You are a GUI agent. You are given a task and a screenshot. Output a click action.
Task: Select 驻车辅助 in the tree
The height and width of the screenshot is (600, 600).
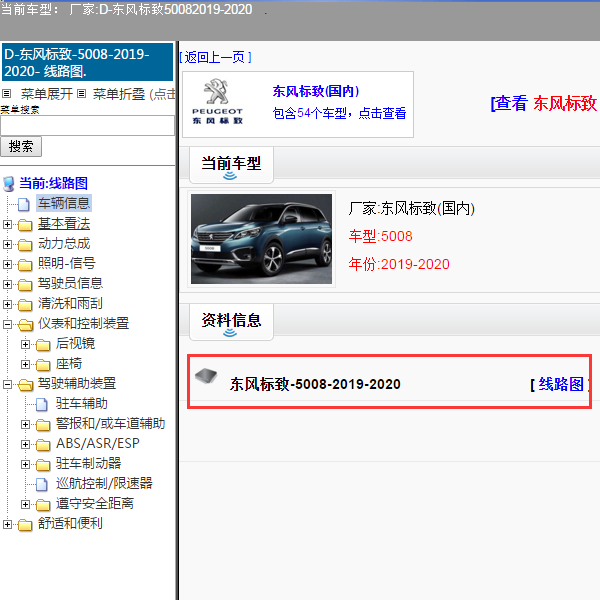point(82,404)
